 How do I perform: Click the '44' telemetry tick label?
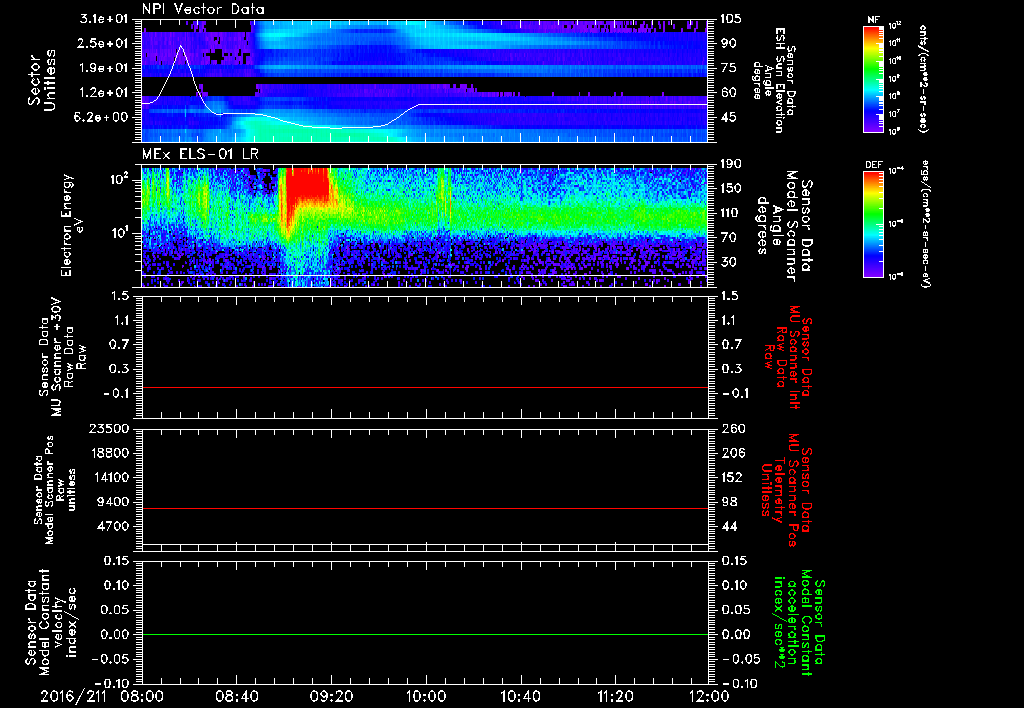coord(729,526)
